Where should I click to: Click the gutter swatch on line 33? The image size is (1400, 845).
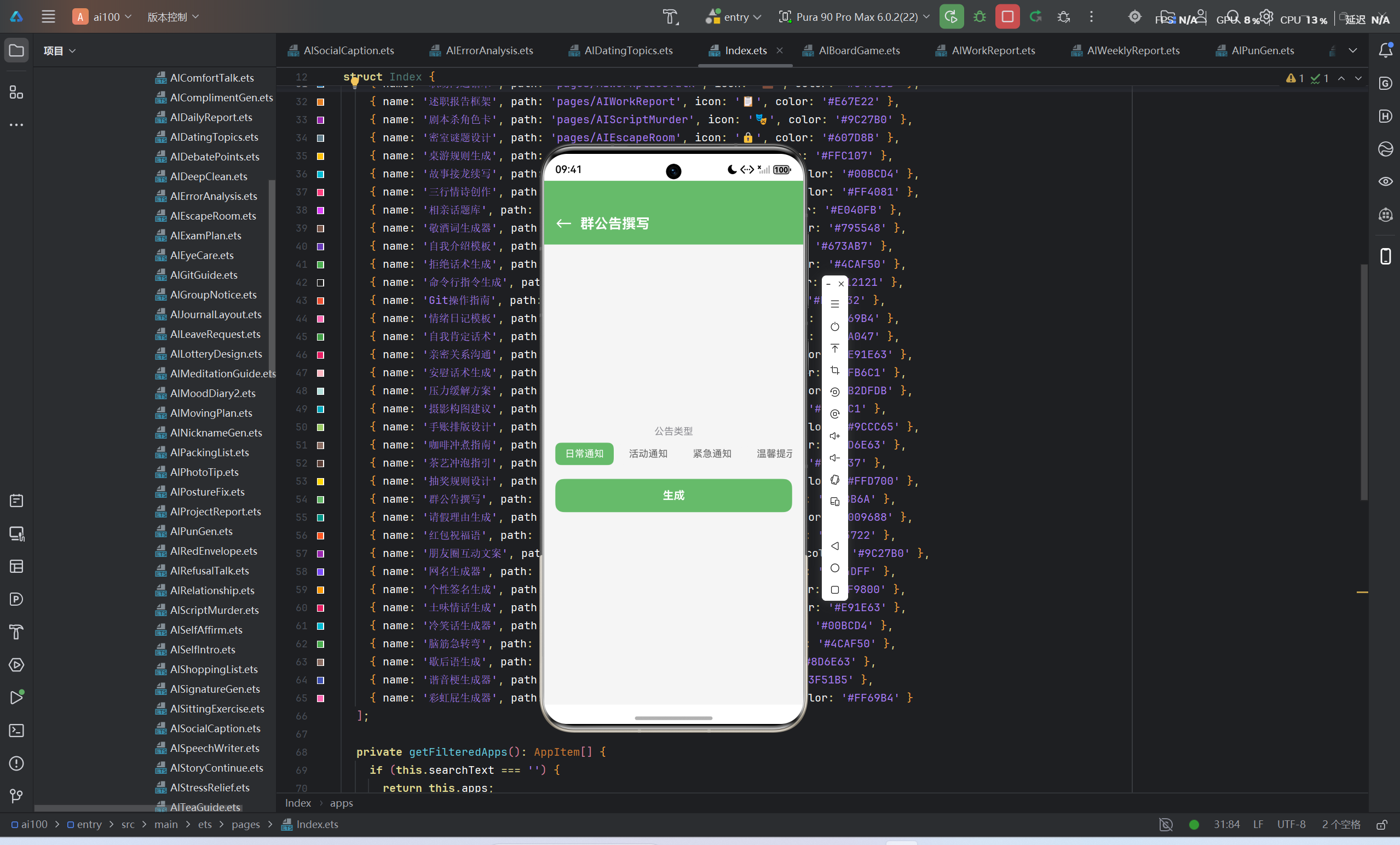point(320,120)
